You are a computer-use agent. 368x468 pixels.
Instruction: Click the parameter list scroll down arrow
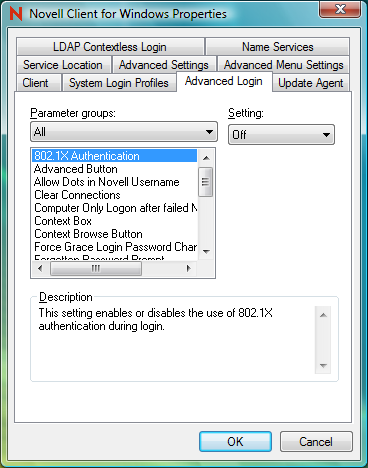206,251
